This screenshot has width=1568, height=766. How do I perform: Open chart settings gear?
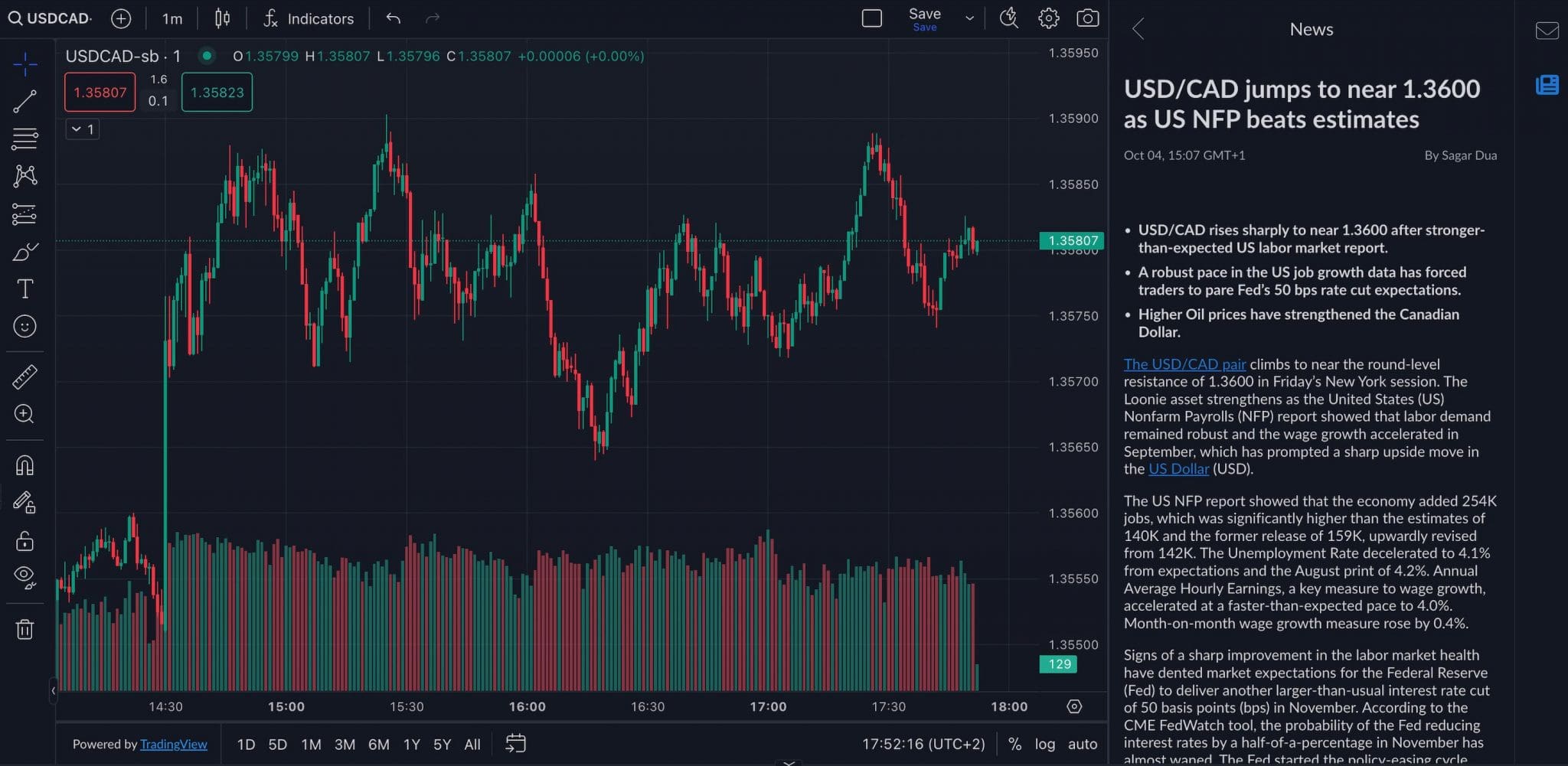point(1049,18)
